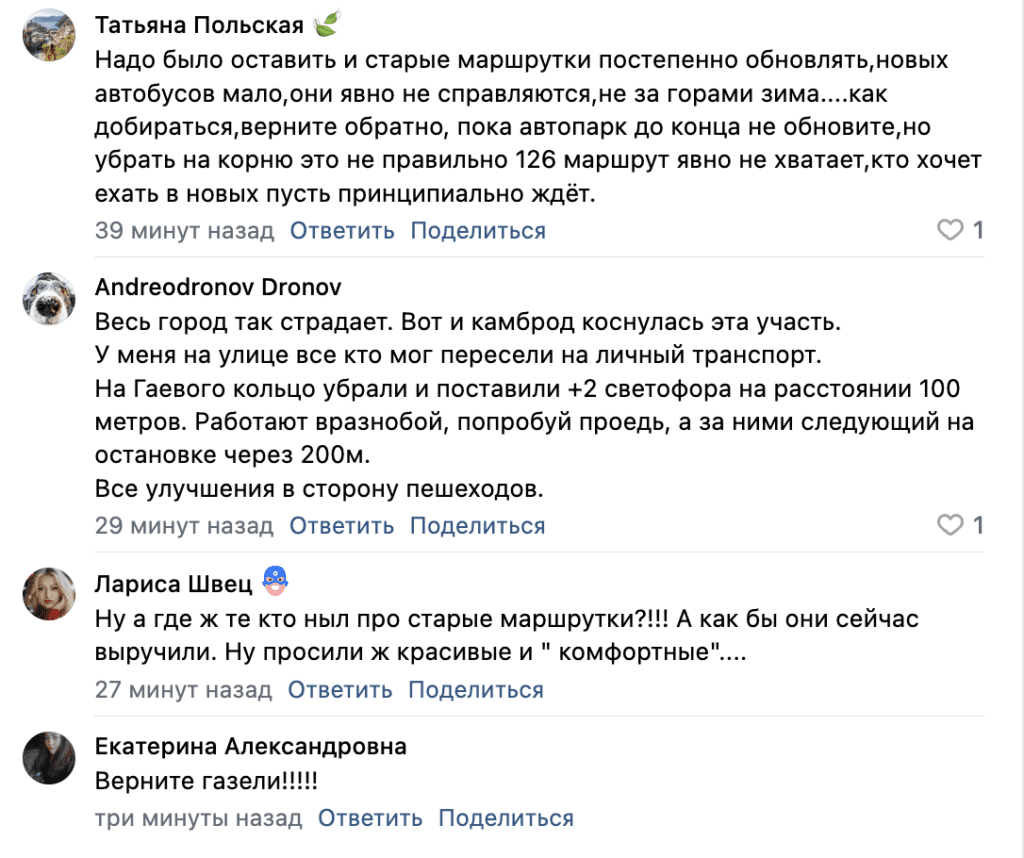The height and width of the screenshot is (858, 1024).
Task: Reply to Лариса Швец's comment
Action: (x=340, y=689)
